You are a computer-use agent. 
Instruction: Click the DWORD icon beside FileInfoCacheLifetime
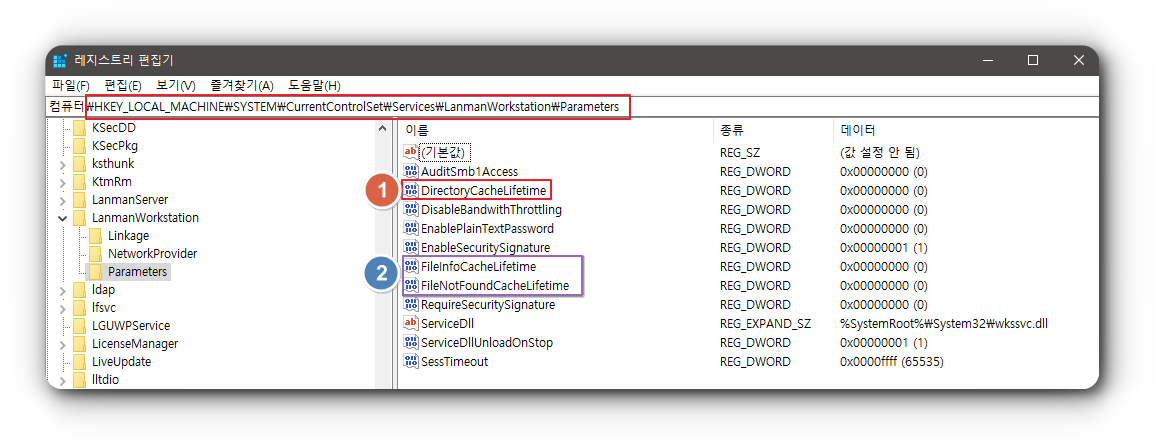click(x=410, y=267)
